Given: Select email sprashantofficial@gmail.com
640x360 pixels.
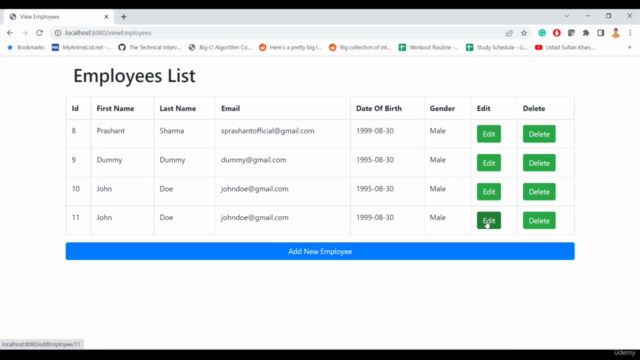Looking at the screenshot, I should coord(268,131).
